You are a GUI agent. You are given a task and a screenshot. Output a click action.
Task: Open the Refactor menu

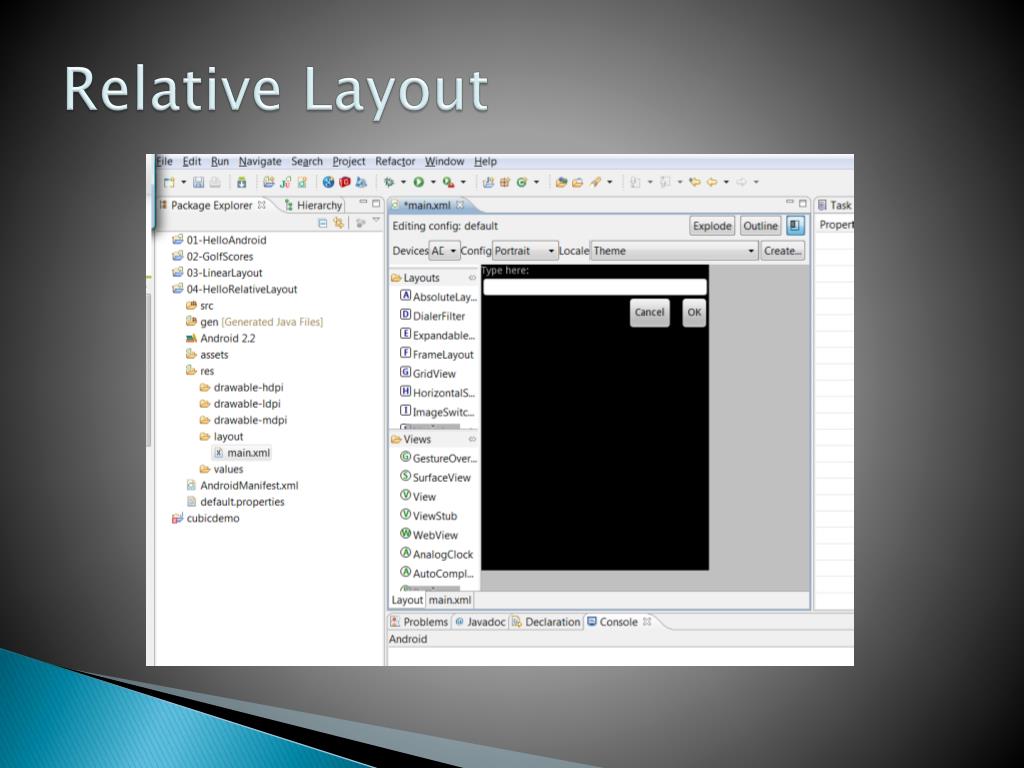(x=395, y=161)
